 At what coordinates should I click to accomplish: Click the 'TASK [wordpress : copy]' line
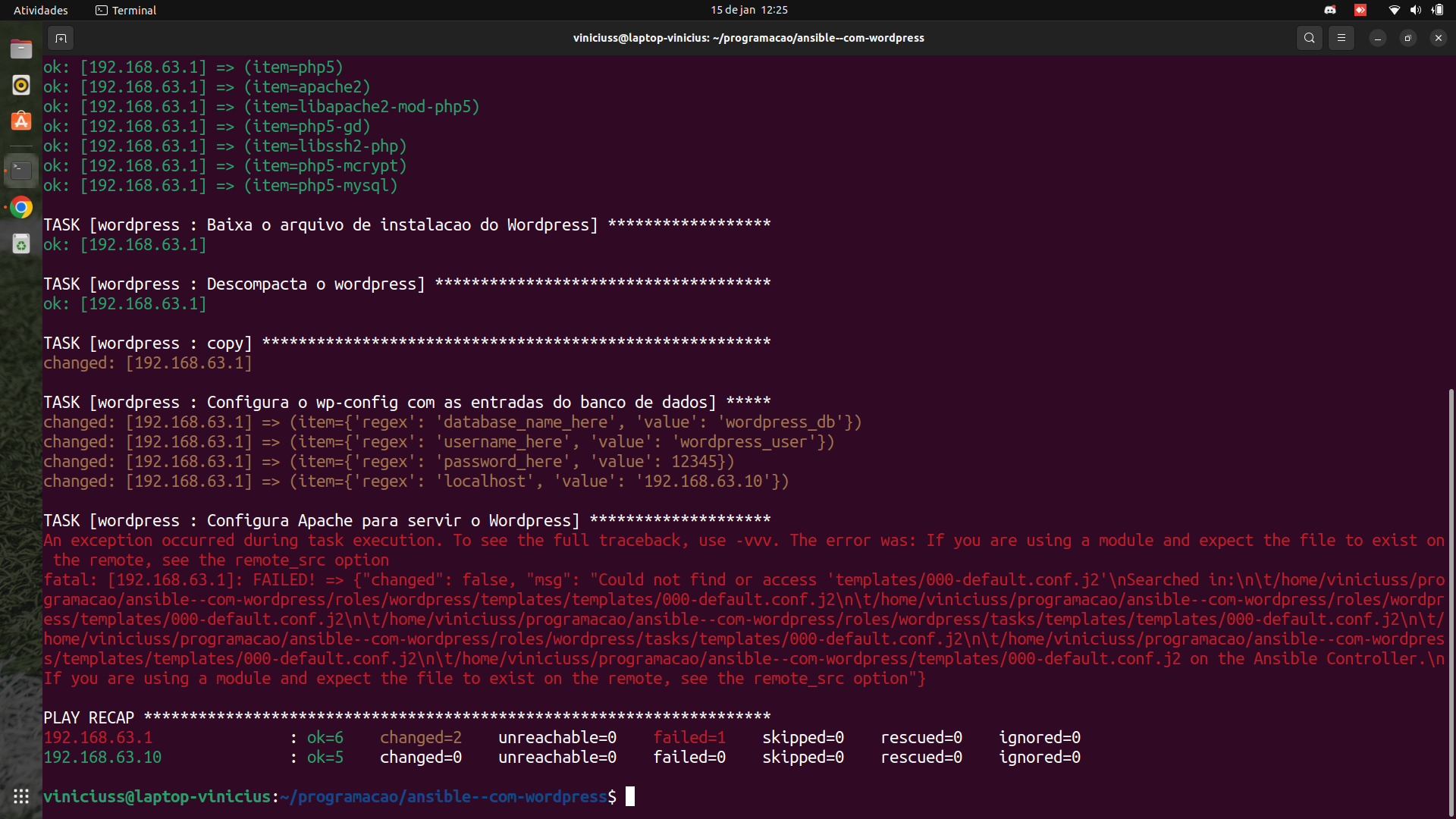(407, 344)
